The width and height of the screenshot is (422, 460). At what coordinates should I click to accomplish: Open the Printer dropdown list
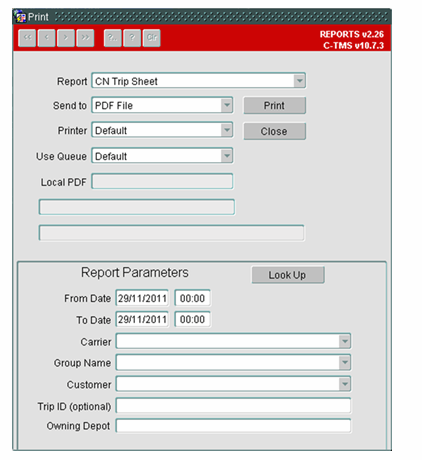(227, 130)
